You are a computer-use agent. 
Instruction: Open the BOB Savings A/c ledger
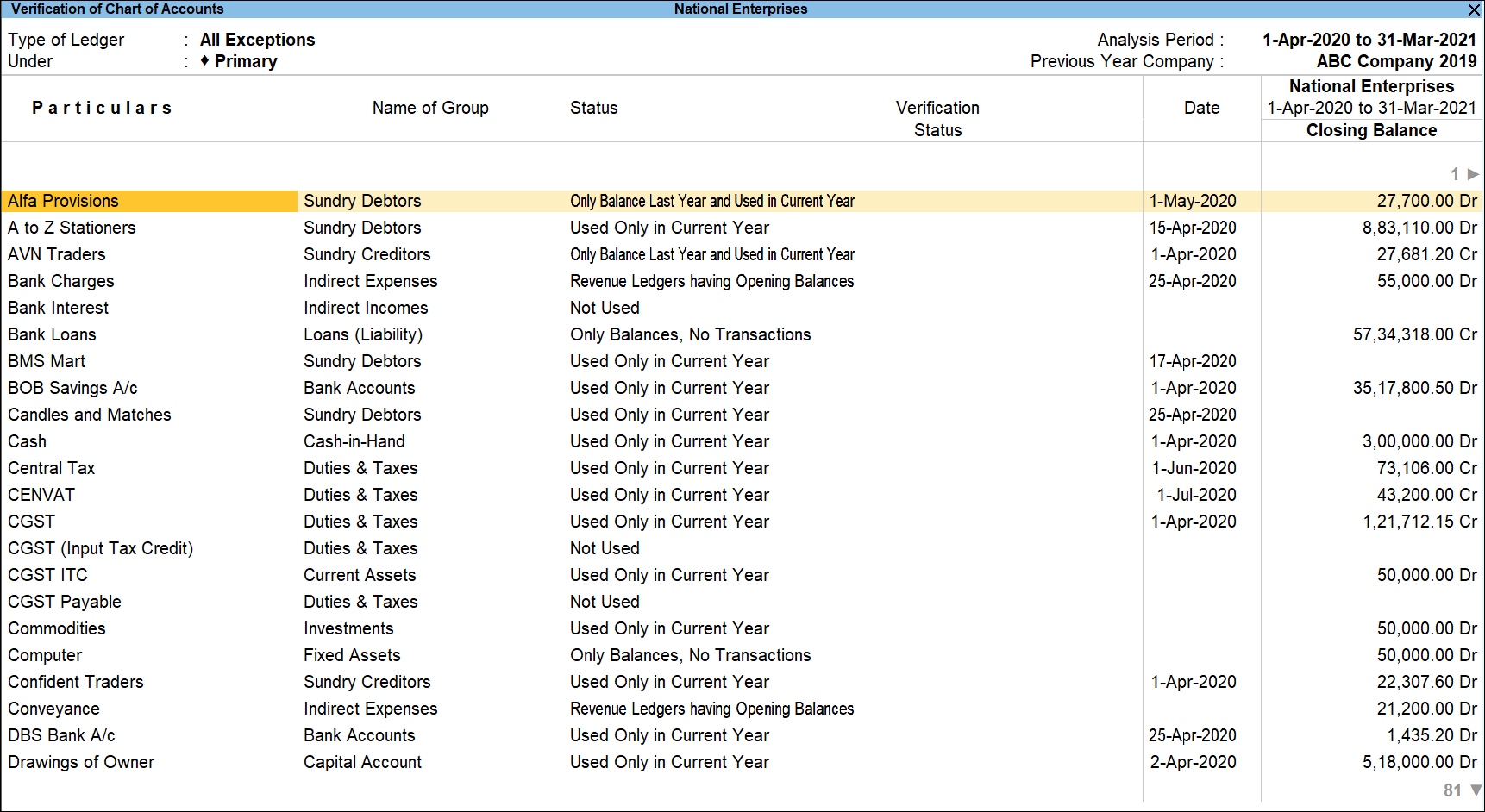tap(72, 388)
